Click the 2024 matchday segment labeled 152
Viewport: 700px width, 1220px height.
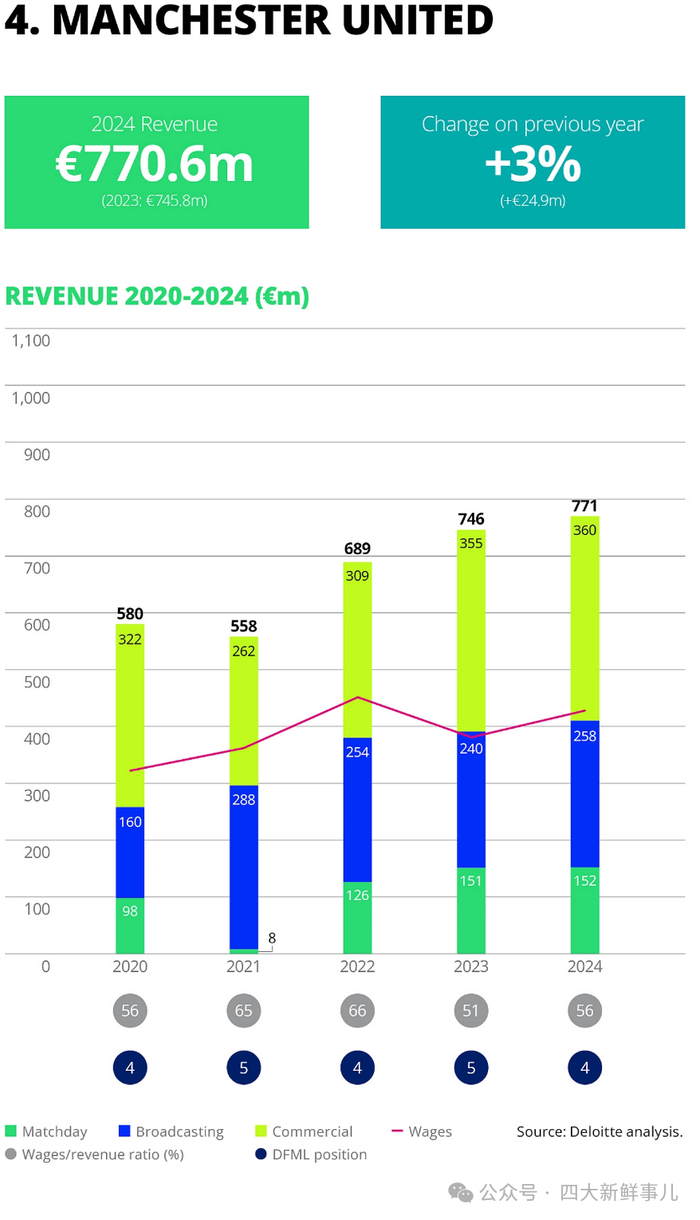[585, 910]
